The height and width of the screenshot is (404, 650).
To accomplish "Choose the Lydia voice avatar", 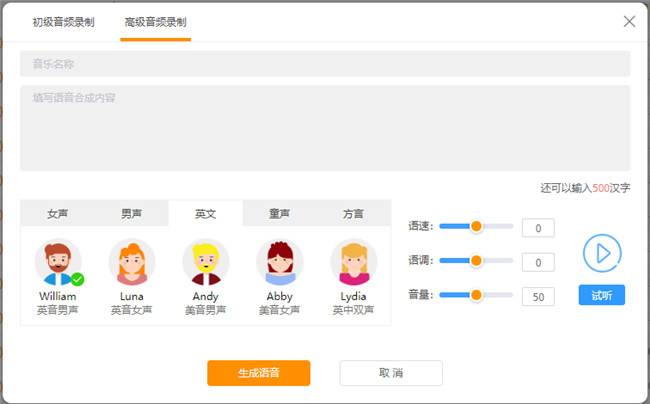I will (354, 262).
